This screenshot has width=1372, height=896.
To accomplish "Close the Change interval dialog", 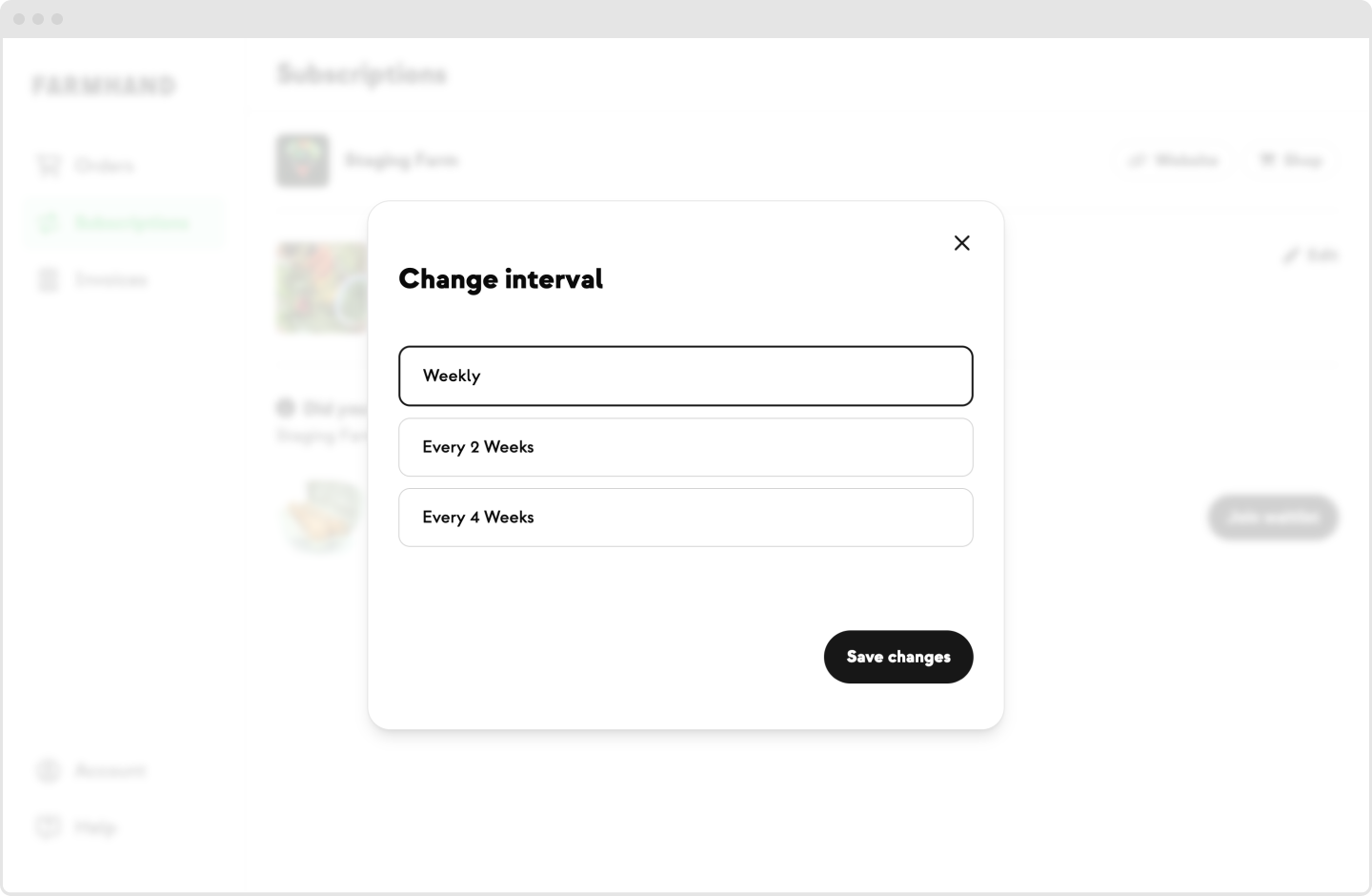I will 962,243.
